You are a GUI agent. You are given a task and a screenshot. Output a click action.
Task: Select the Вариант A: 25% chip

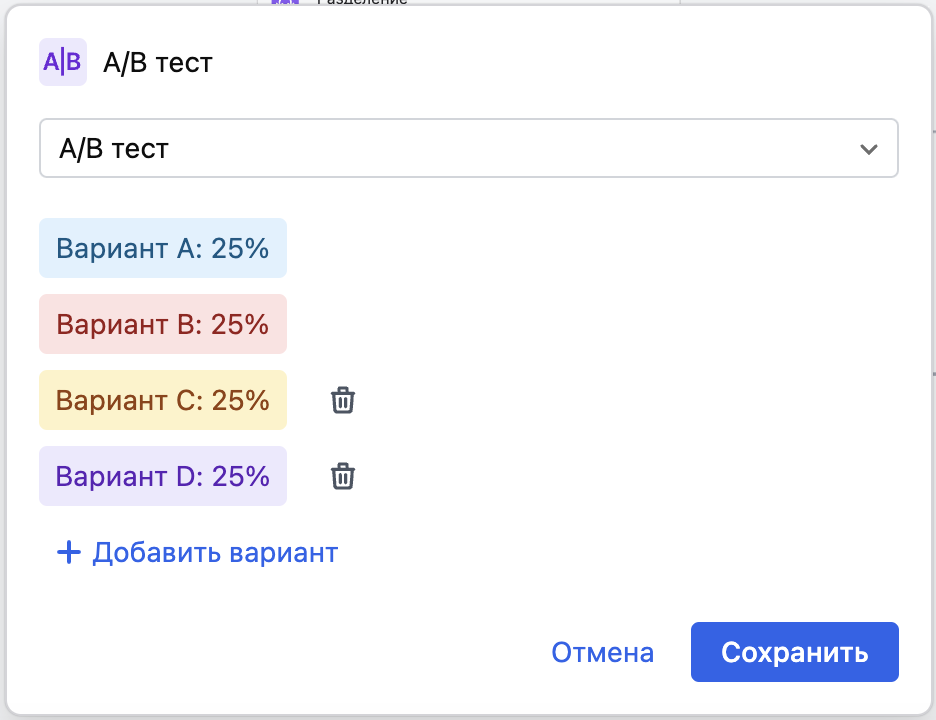(x=162, y=247)
